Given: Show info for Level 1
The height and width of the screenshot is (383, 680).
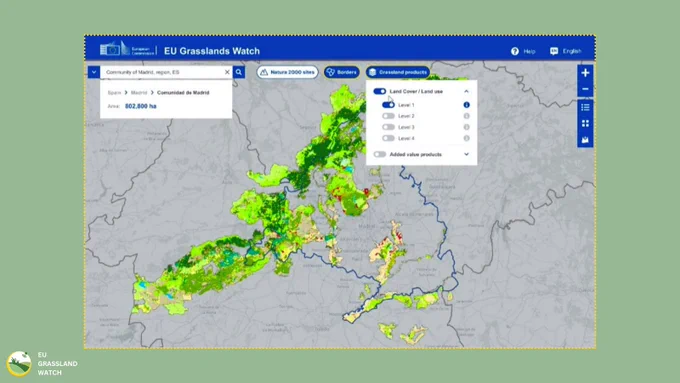Looking at the screenshot, I should click(466, 105).
